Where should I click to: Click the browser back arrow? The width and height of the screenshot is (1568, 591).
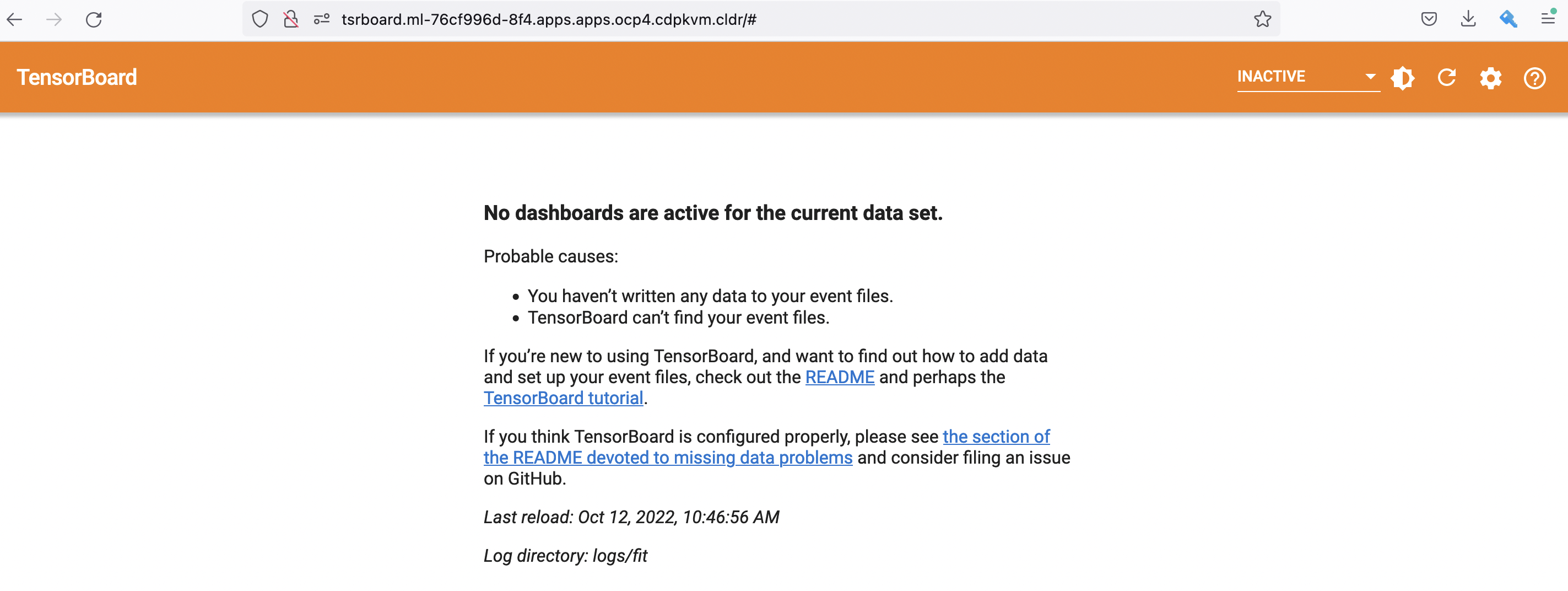[x=15, y=19]
